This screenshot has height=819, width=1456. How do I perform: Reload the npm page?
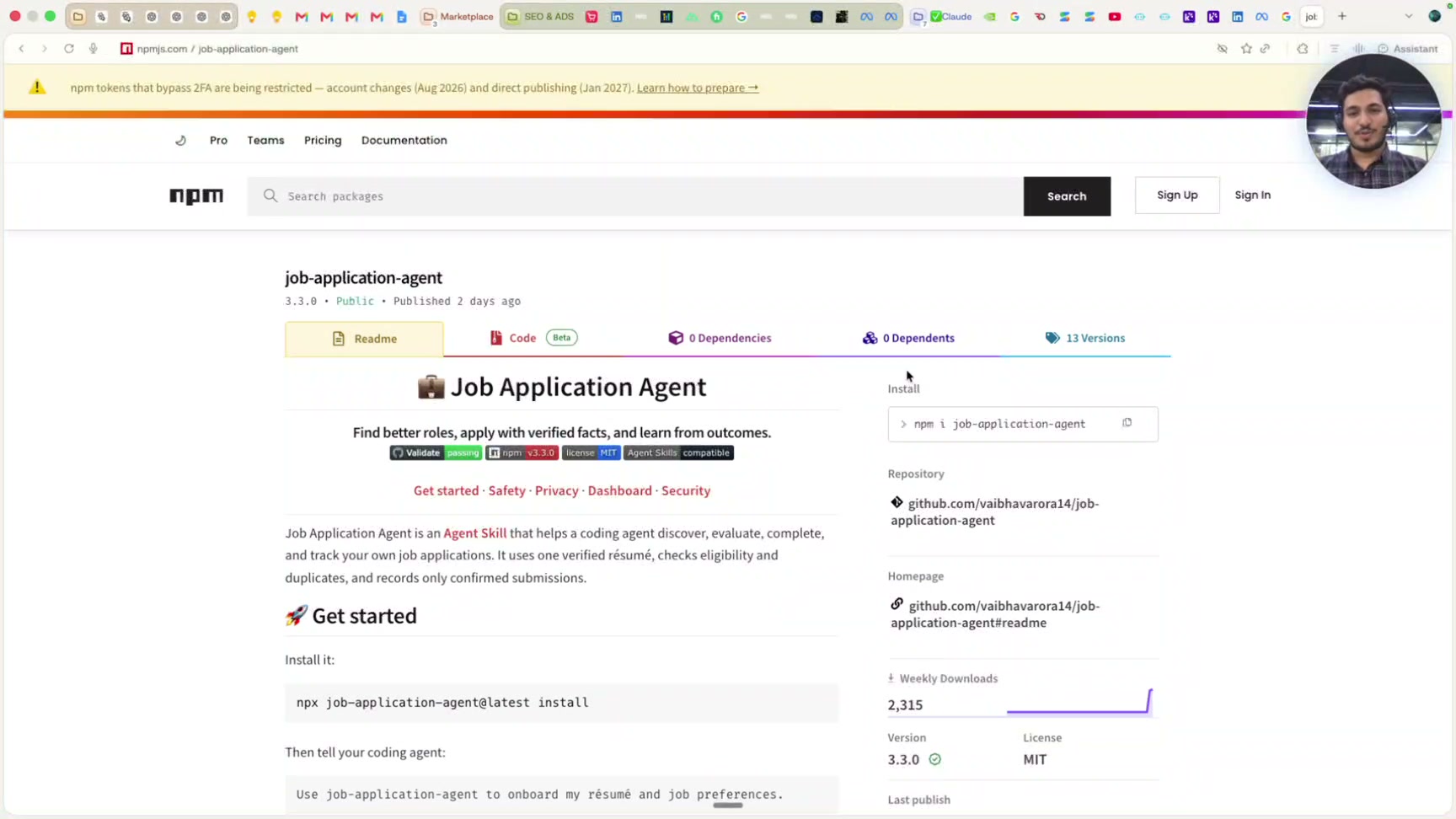click(69, 49)
